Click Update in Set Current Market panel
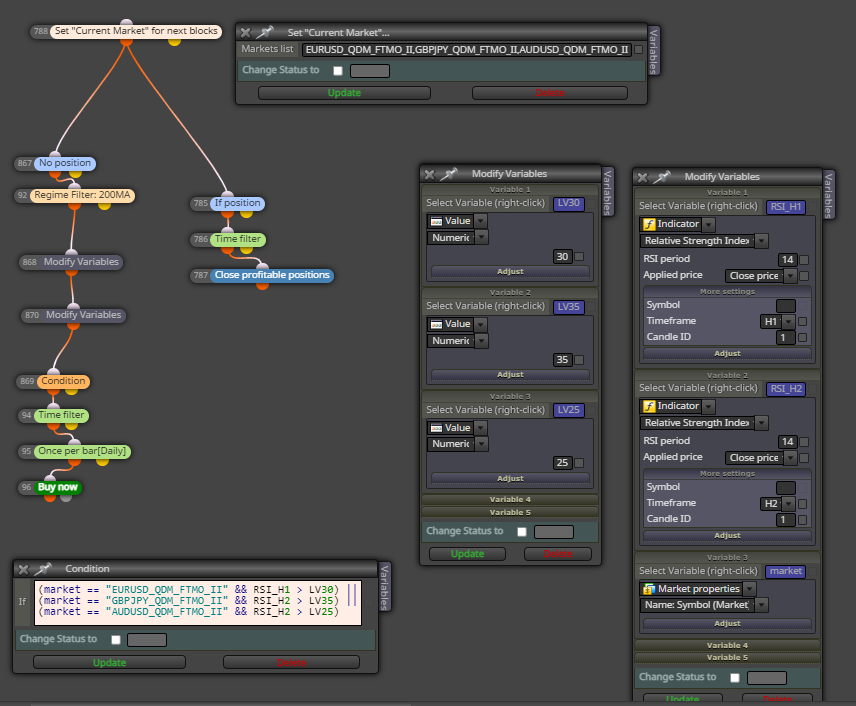The height and width of the screenshot is (706, 856). tap(344, 93)
